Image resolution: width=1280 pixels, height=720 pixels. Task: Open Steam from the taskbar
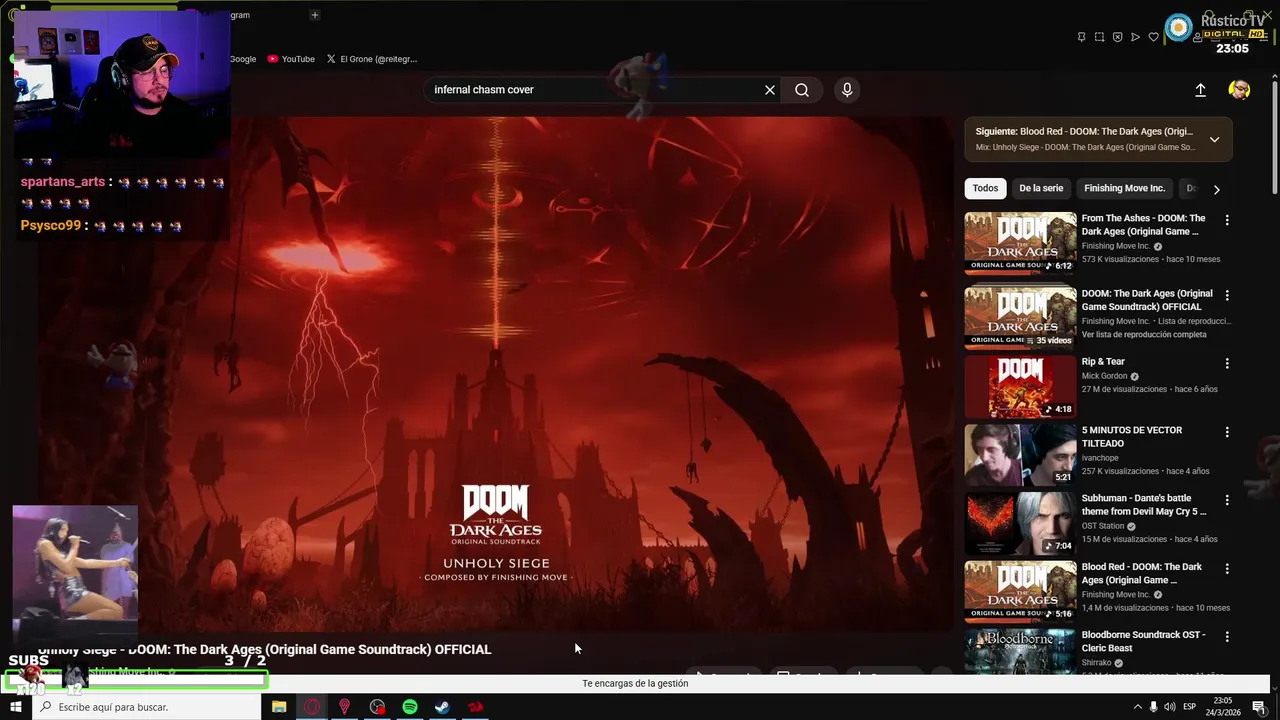click(442, 707)
